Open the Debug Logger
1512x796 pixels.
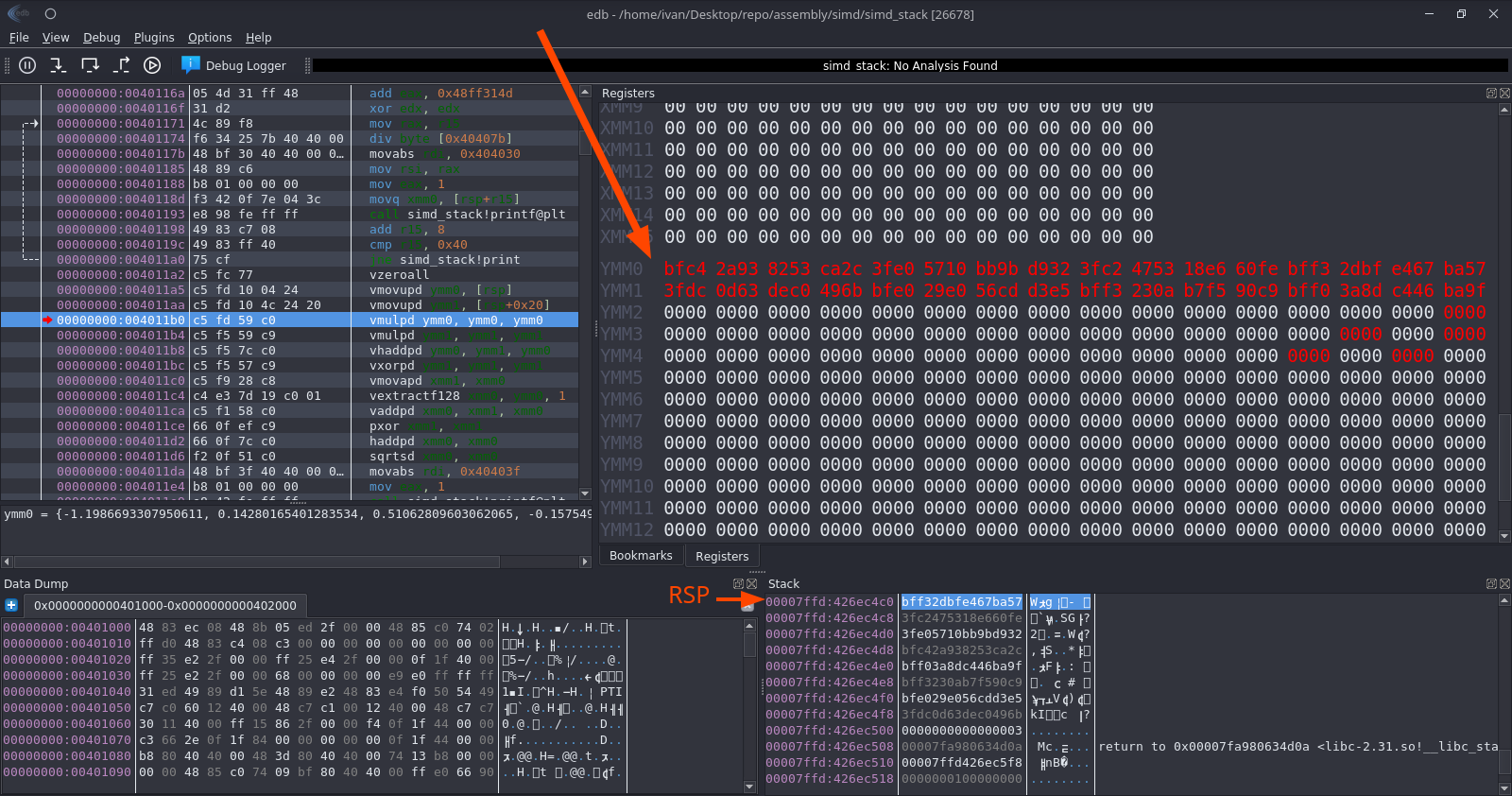[233, 65]
